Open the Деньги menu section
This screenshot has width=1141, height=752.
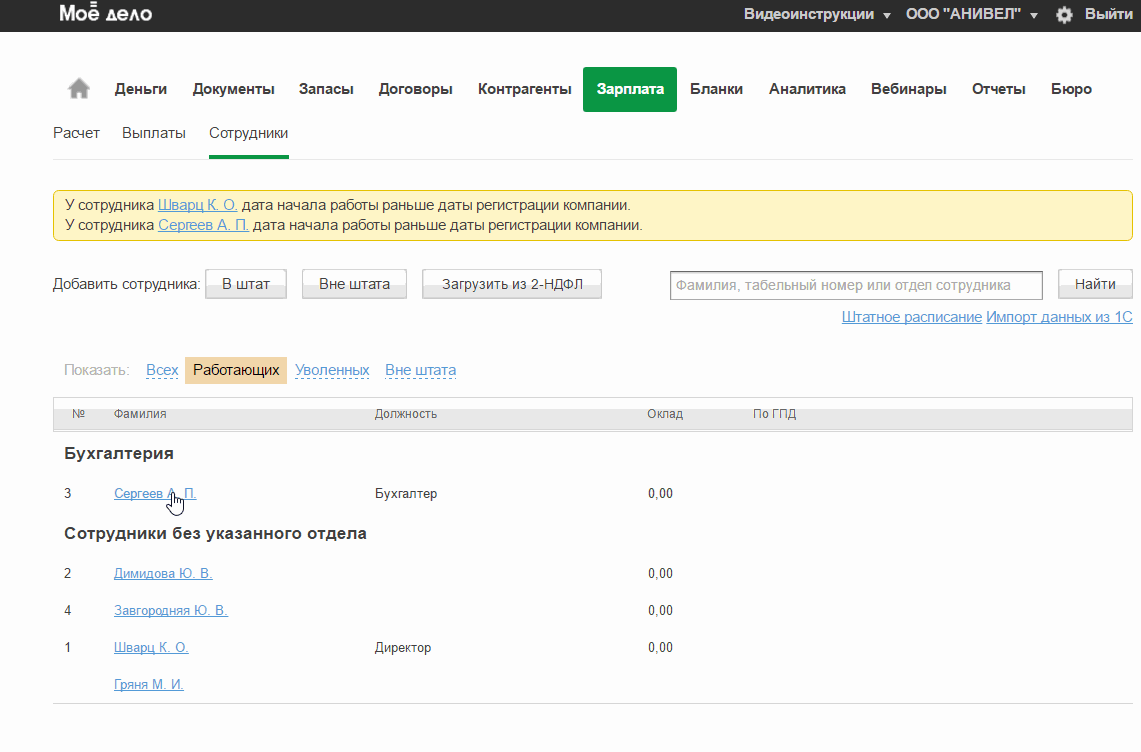140,89
